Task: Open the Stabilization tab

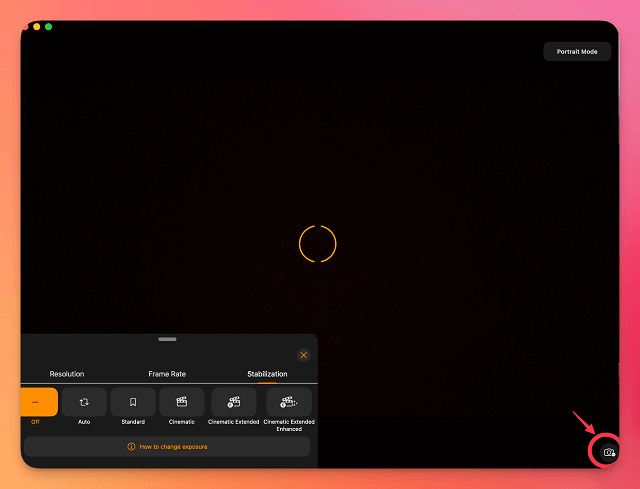Action: (x=267, y=374)
